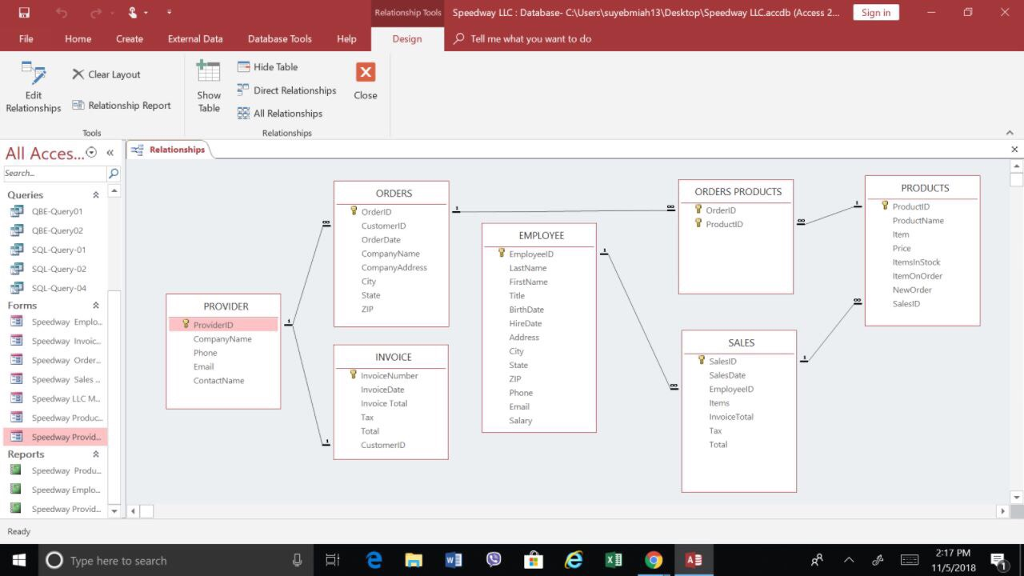This screenshot has width=1024, height=576.
Task: Open Edit Relationships tool
Action: tap(33, 87)
